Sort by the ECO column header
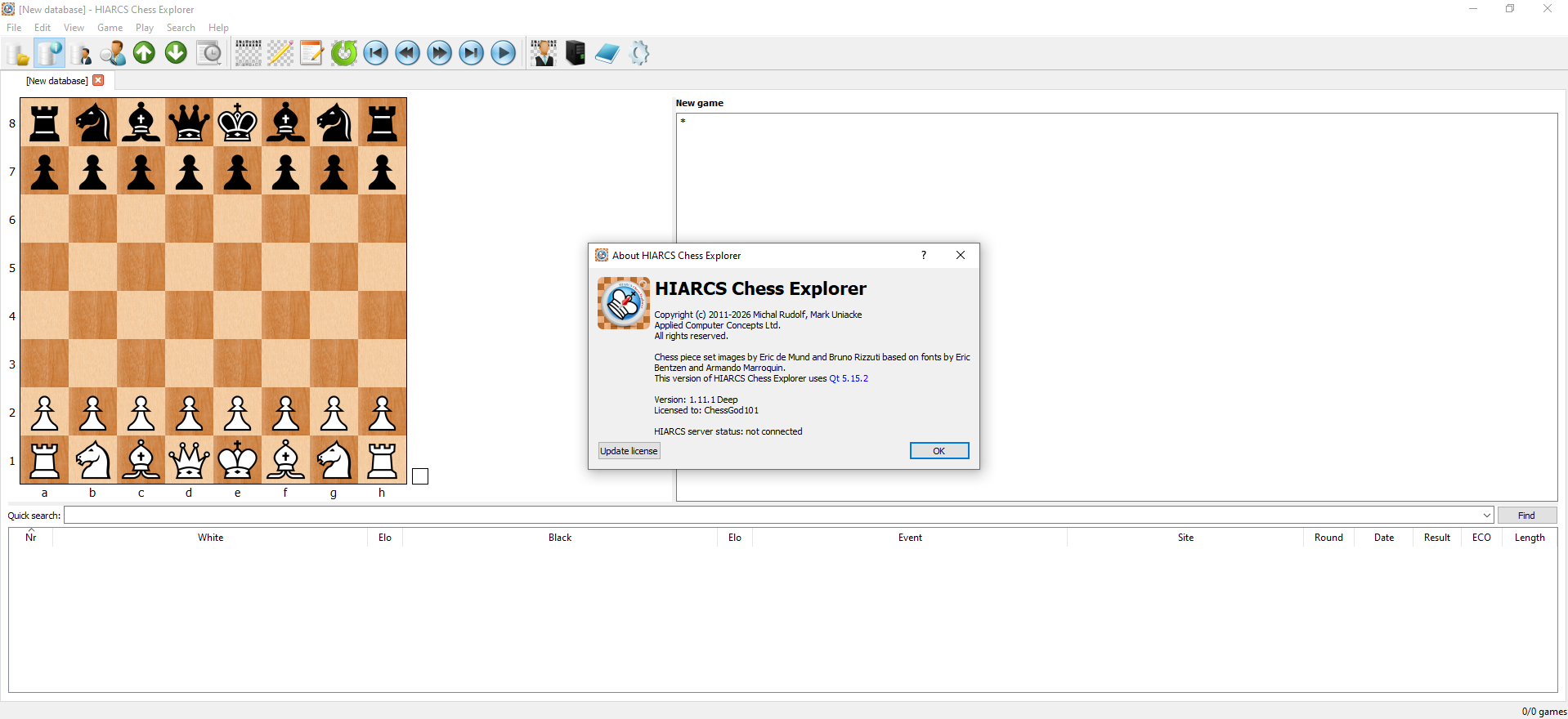Viewport: 1568px width, 719px height. click(1481, 538)
